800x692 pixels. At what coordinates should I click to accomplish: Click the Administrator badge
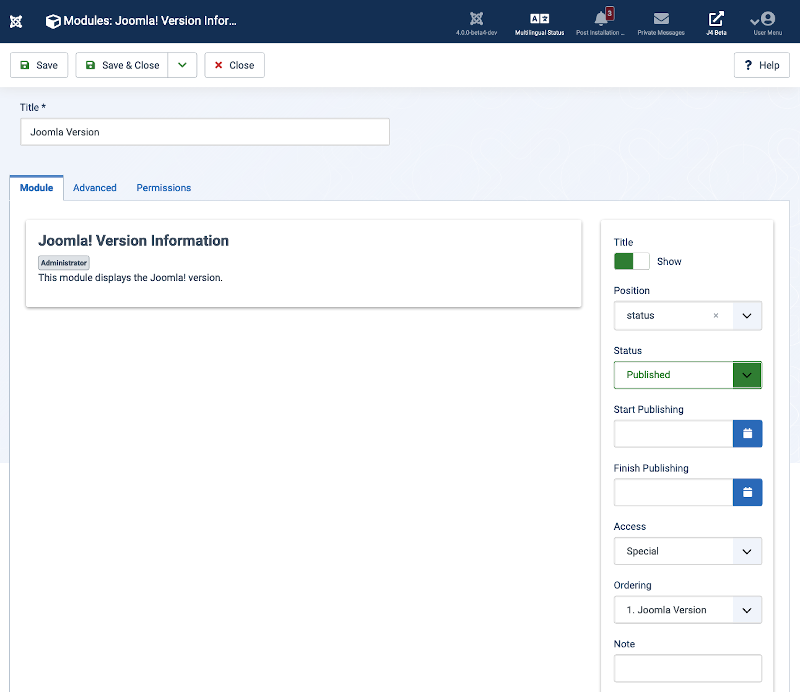coord(64,263)
